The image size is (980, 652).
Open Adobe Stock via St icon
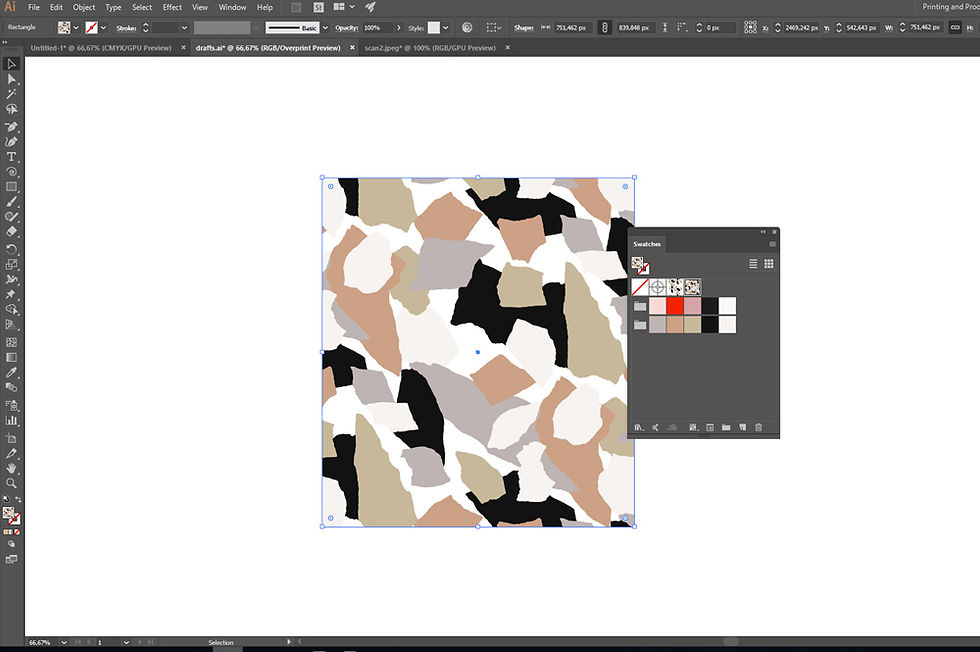coord(319,8)
